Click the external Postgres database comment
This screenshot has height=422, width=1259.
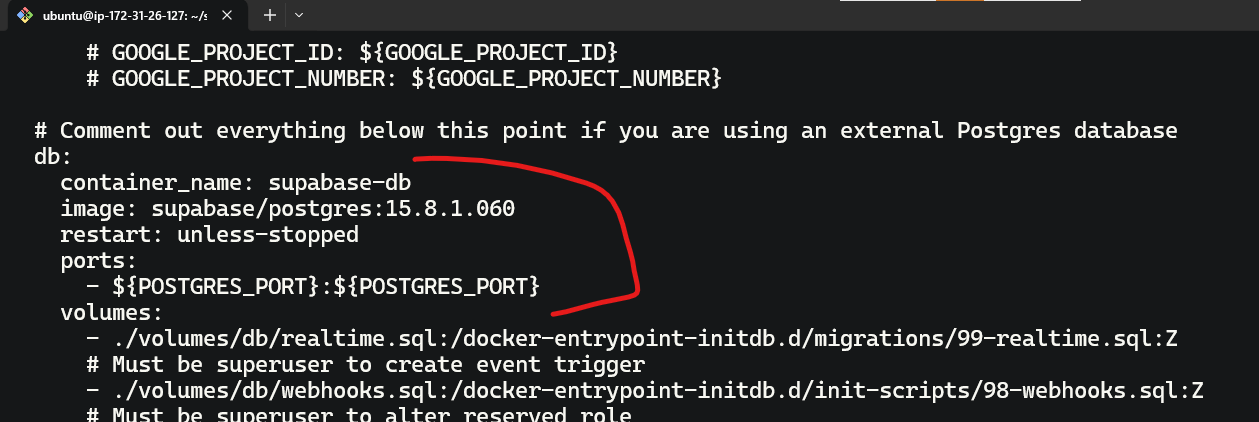606,131
